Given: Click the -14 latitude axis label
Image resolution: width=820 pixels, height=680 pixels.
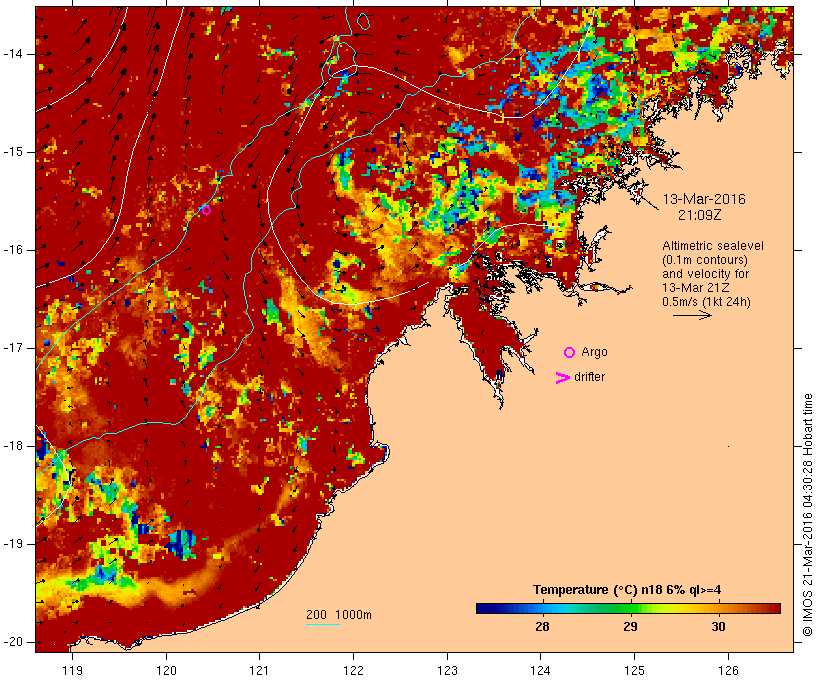Looking at the screenshot, I should (x=13, y=54).
